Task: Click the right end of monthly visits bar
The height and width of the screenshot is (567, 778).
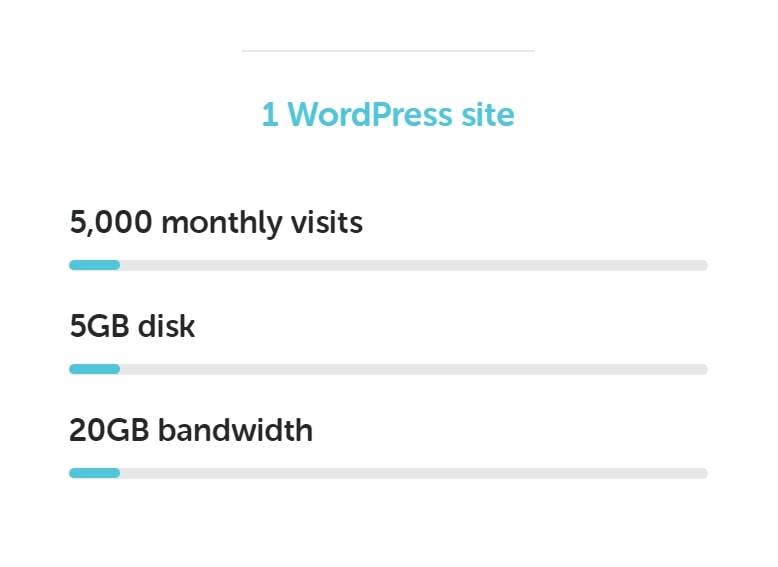Action: 703,265
